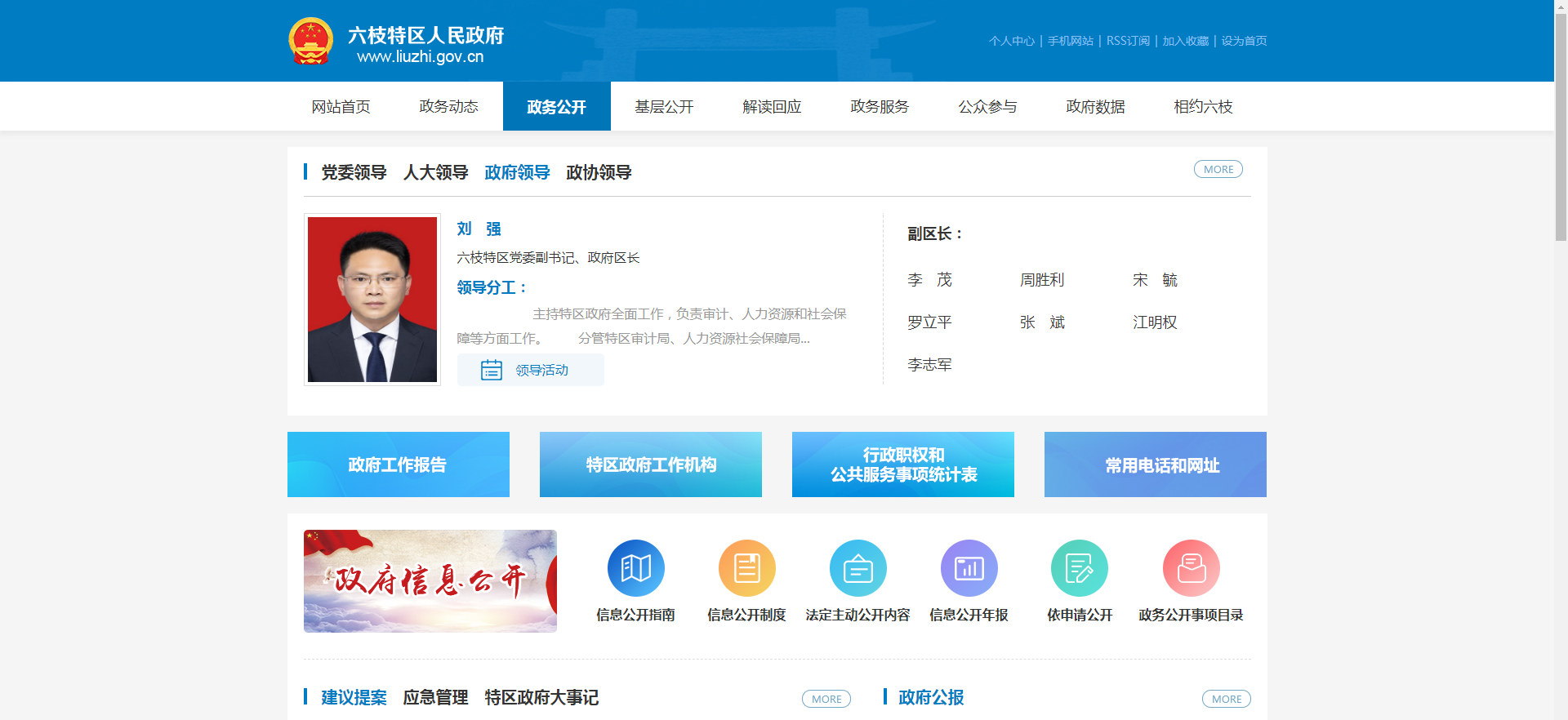Image resolution: width=1568 pixels, height=720 pixels.
Task: Switch to the 政协领导 tab
Action: [599, 172]
